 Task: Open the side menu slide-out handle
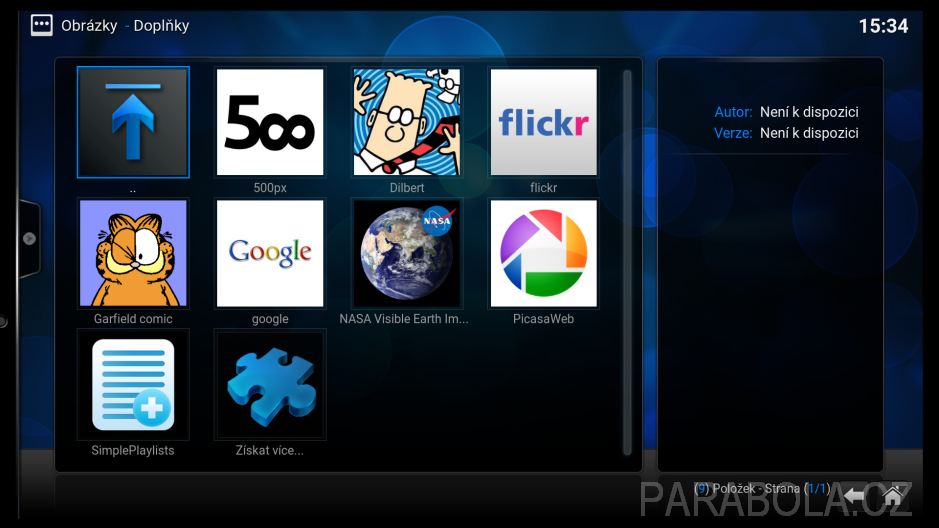[x=29, y=239]
